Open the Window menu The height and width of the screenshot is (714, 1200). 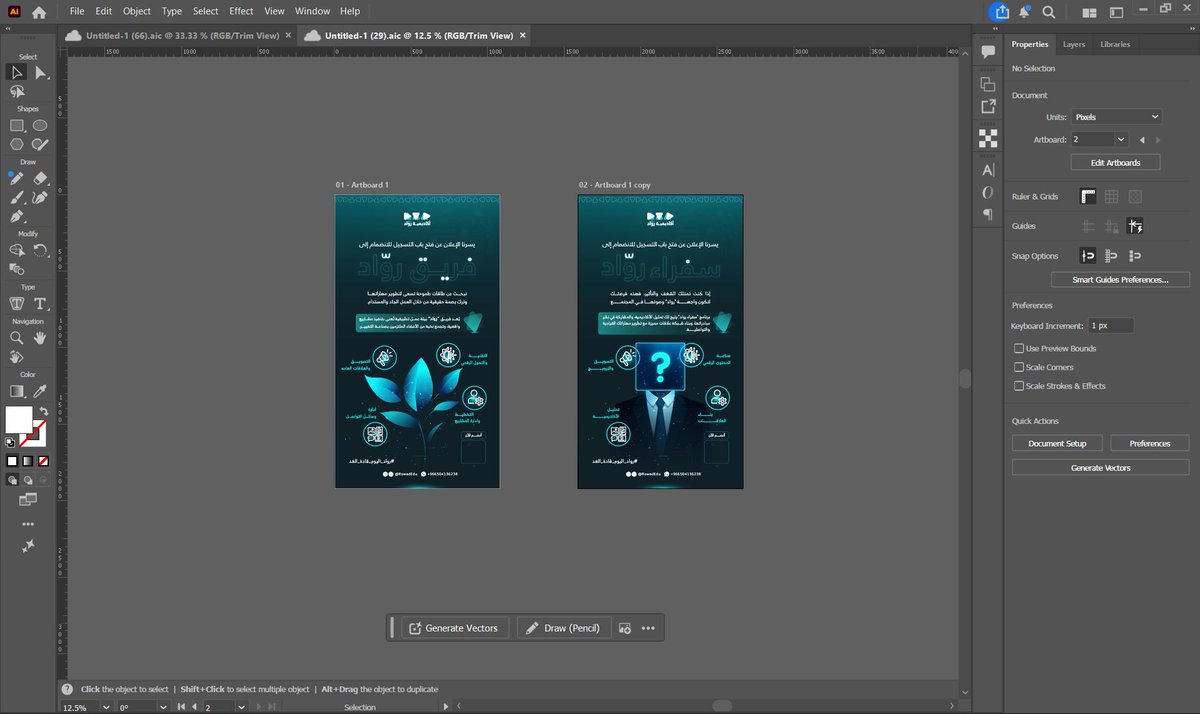coord(313,11)
